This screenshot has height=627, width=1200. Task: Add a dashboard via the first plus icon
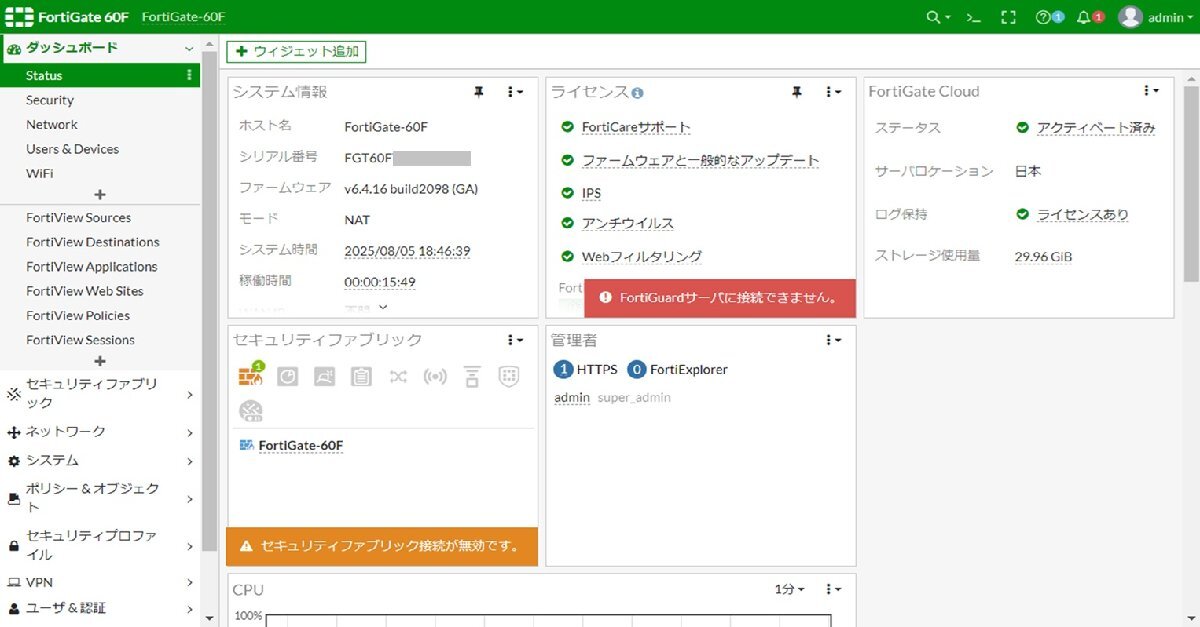click(100, 194)
